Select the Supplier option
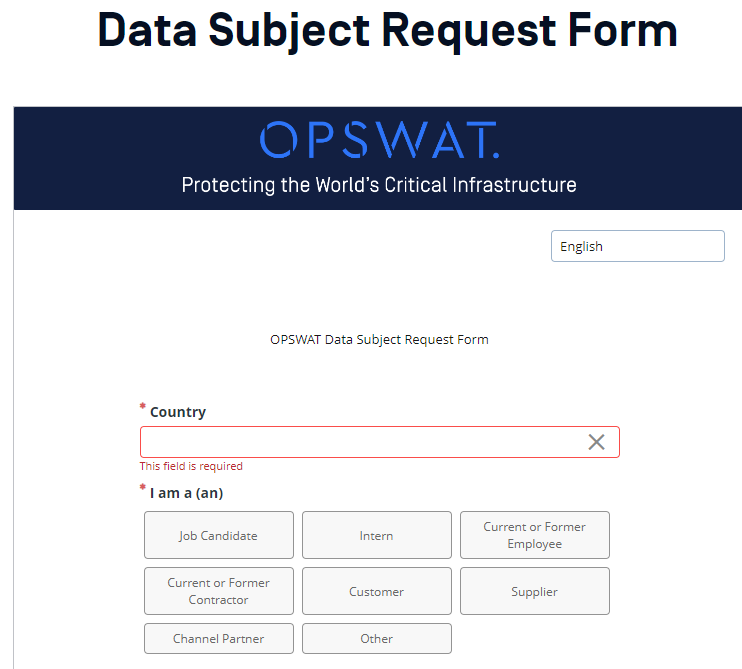The width and height of the screenshot is (742, 669). point(535,591)
